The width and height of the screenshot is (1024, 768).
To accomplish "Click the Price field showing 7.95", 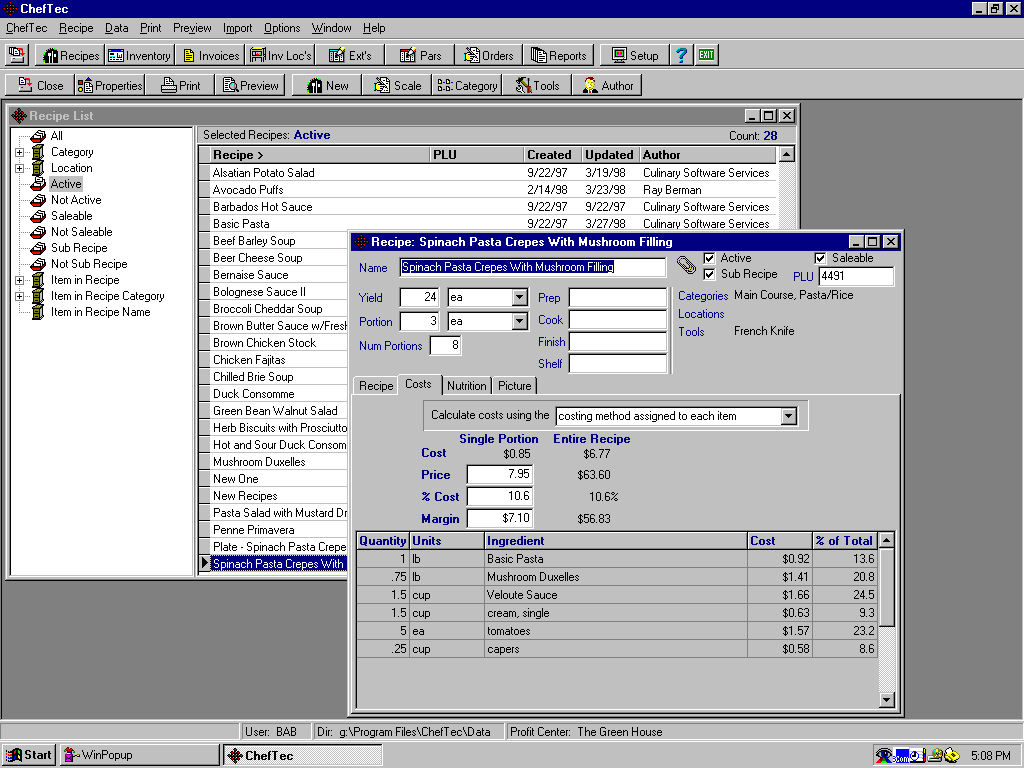I will [x=500, y=474].
